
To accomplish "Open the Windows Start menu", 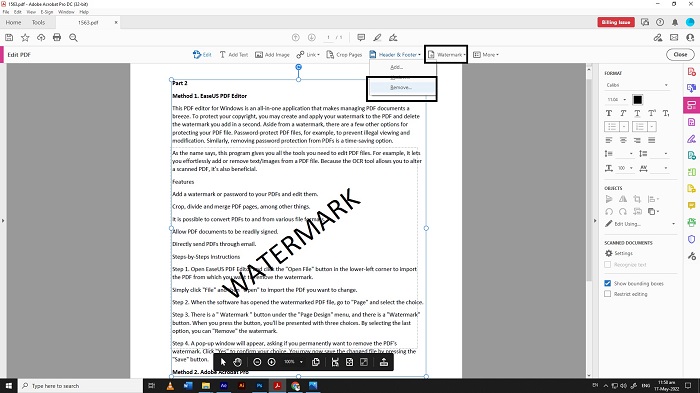I will pyautogui.click(x=8, y=385).
